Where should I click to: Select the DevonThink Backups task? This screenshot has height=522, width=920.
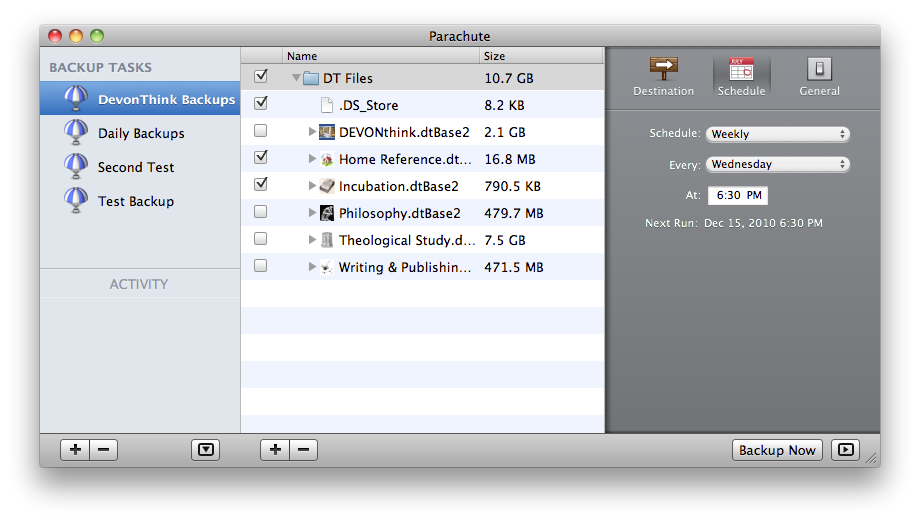pyautogui.click(x=140, y=99)
